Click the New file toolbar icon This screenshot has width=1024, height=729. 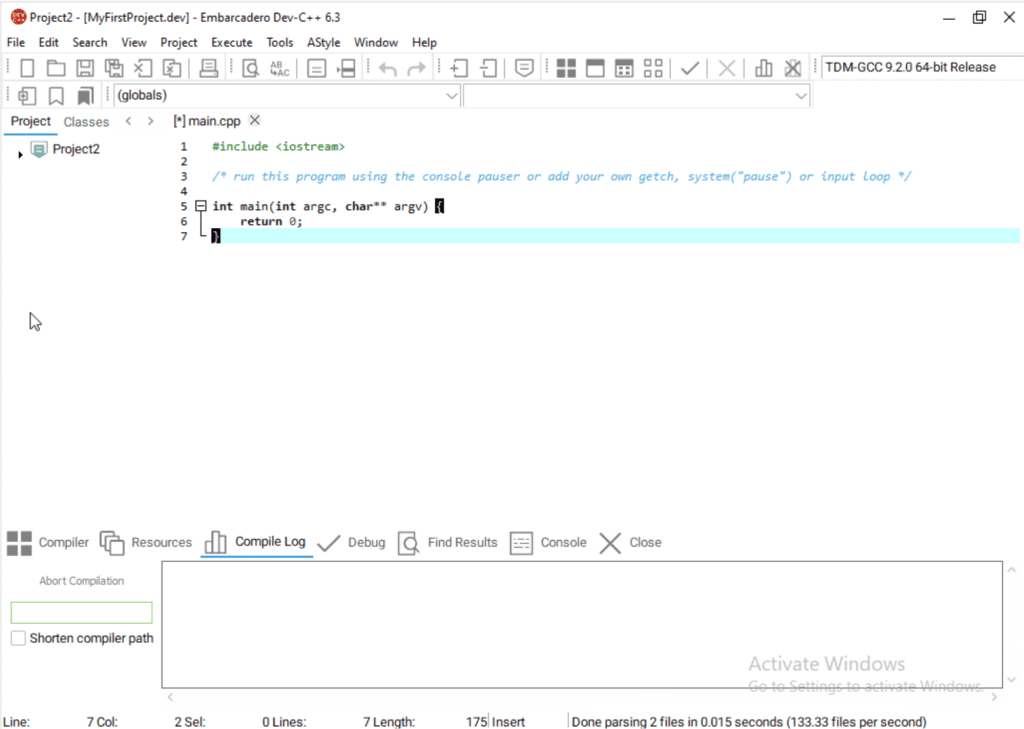tap(27, 68)
